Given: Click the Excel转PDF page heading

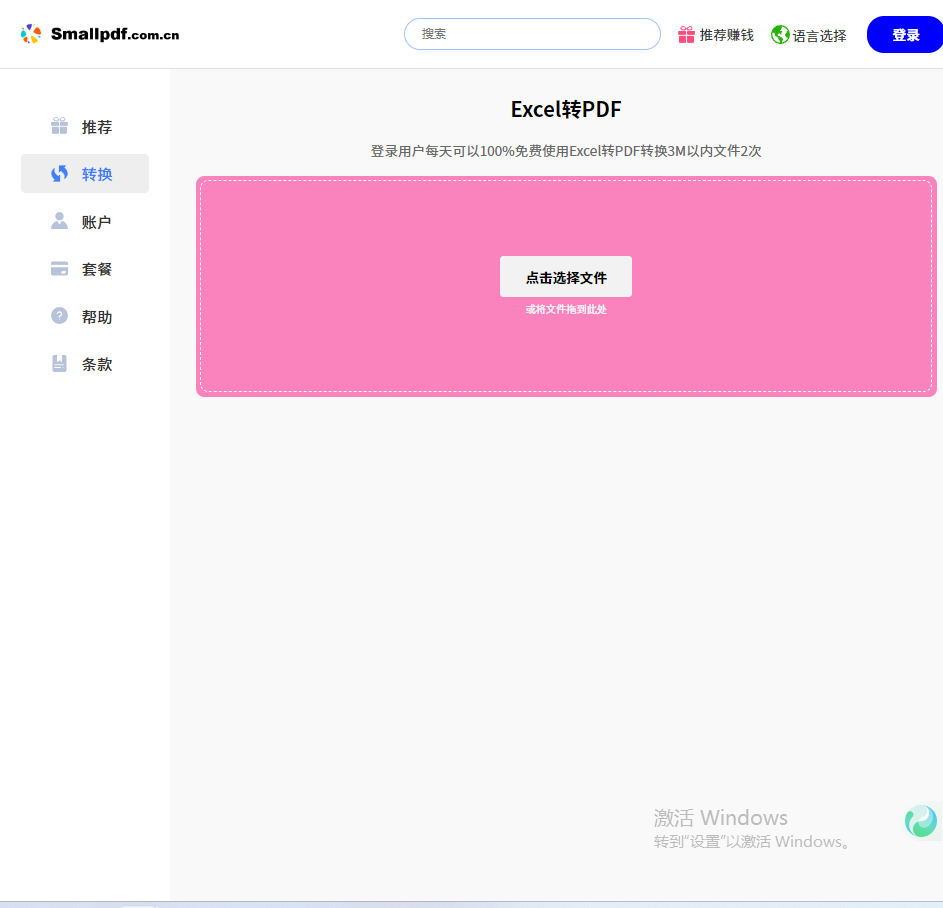Looking at the screenshot, I should coord(566,109).
